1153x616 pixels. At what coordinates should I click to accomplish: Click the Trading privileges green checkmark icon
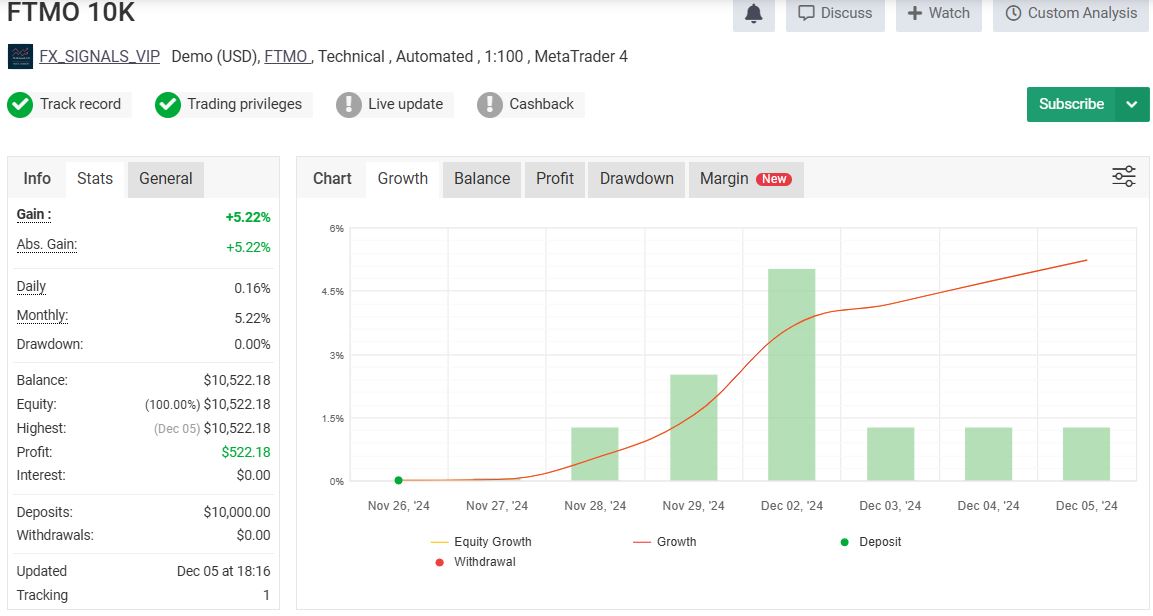tap(168, 104)
